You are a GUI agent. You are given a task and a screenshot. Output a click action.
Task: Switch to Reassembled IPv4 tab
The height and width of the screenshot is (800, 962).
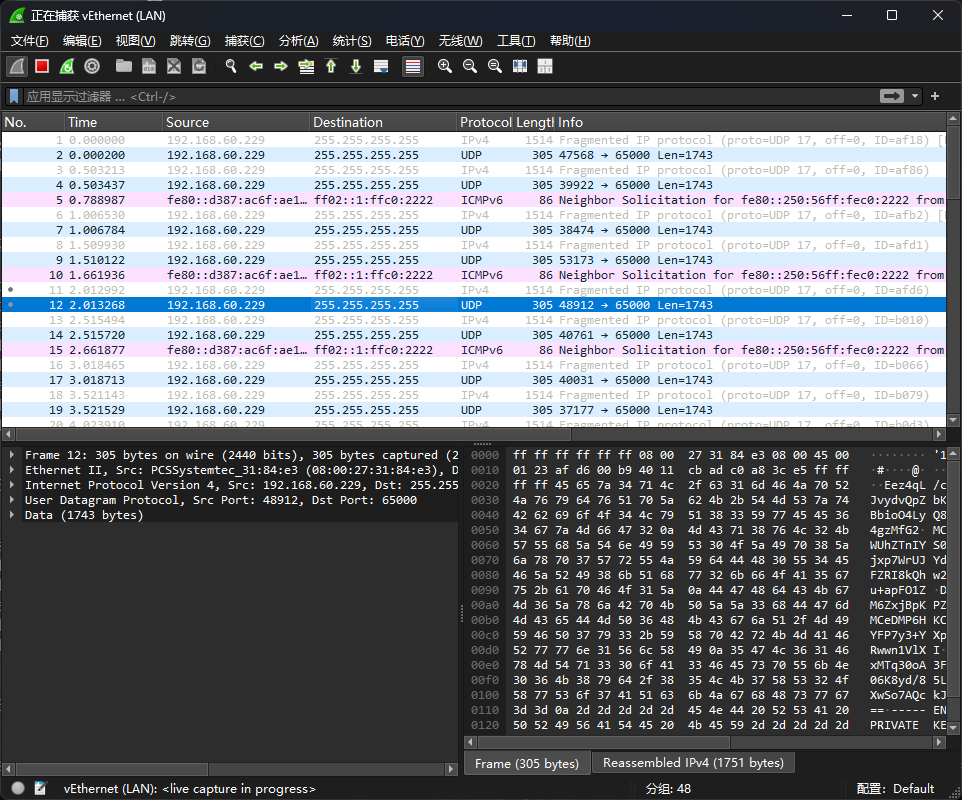point(693,763)
